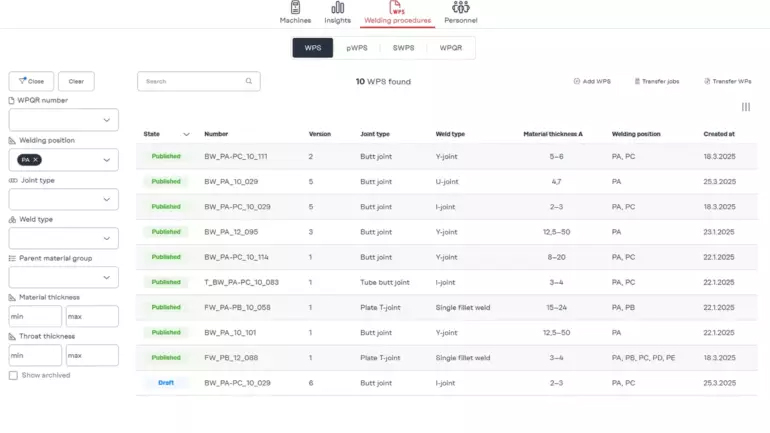Image resolution: width=770 pixels, height=433 pixels.
Task: Click the Material thickness min field
Action: click(35, 317)
